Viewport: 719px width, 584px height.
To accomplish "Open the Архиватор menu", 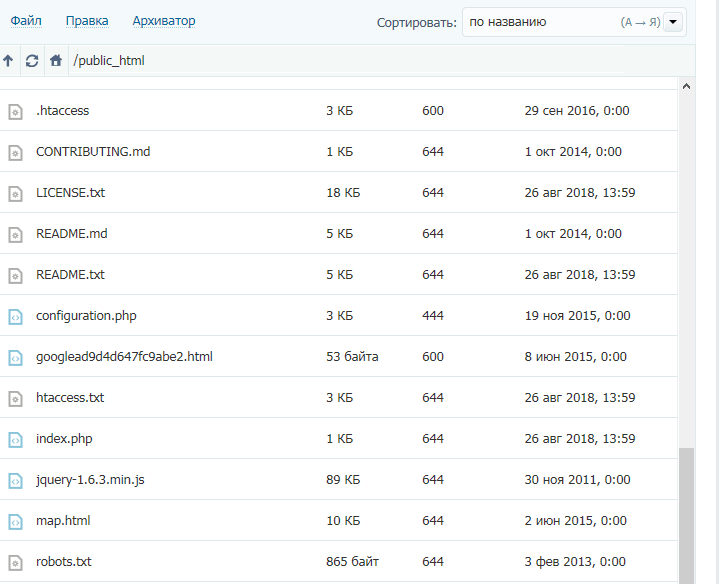I will pos(164,21).
